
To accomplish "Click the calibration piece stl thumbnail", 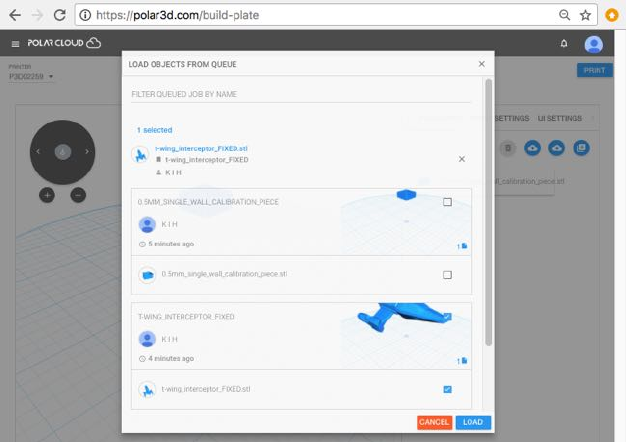I will click(x=147, y=275).
